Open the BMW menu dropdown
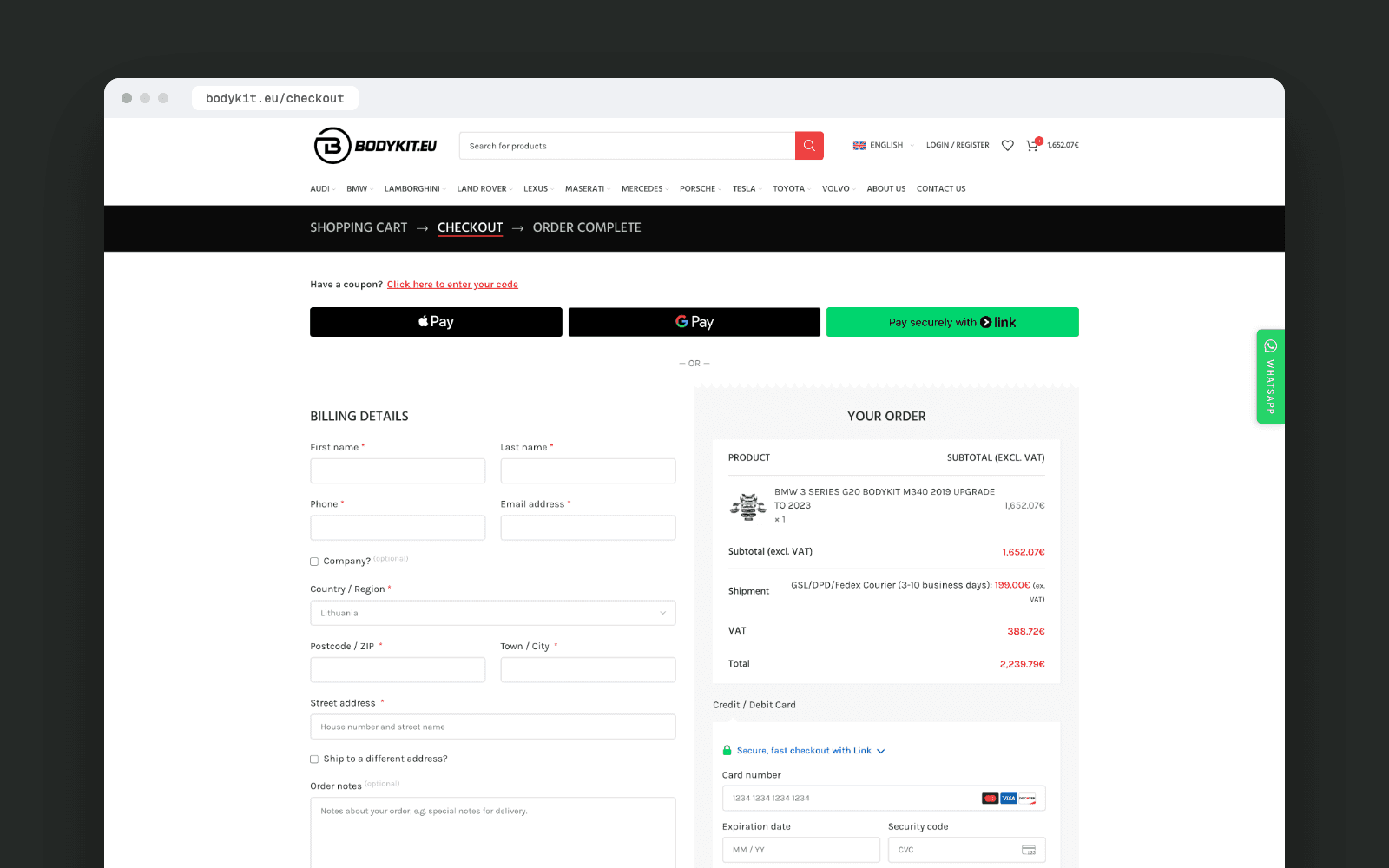Viewport: 1389px width, 868px height. click(359, 188)
